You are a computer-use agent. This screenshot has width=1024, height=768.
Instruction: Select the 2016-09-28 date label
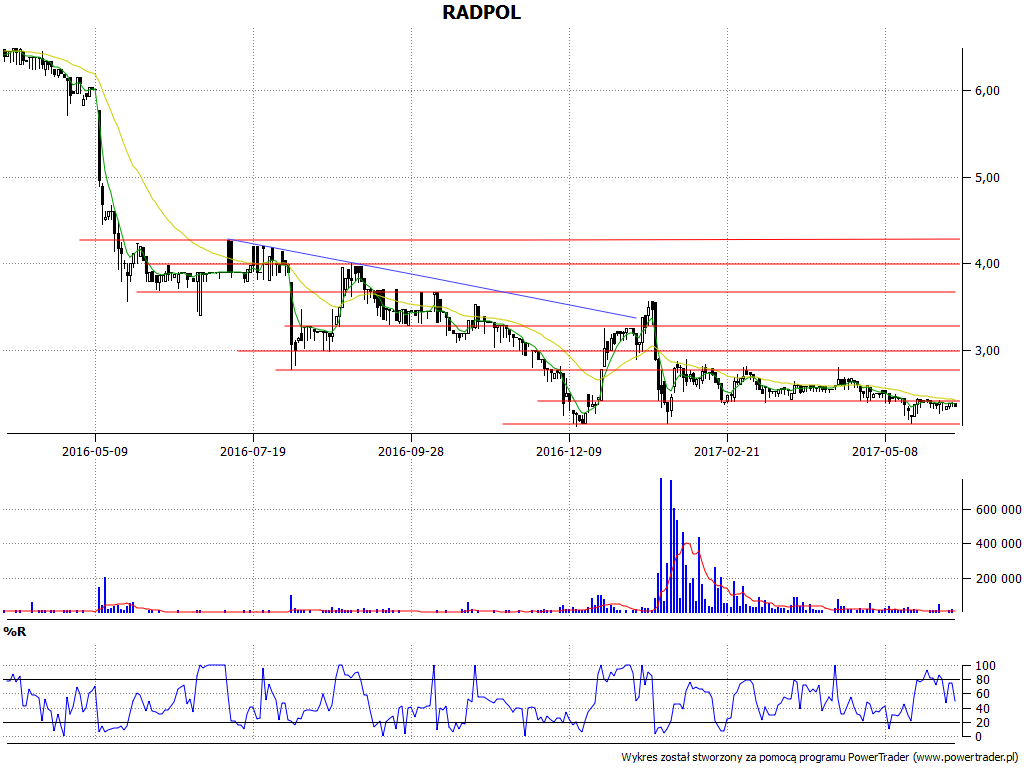pyautogui.click(x=411, y=451)
